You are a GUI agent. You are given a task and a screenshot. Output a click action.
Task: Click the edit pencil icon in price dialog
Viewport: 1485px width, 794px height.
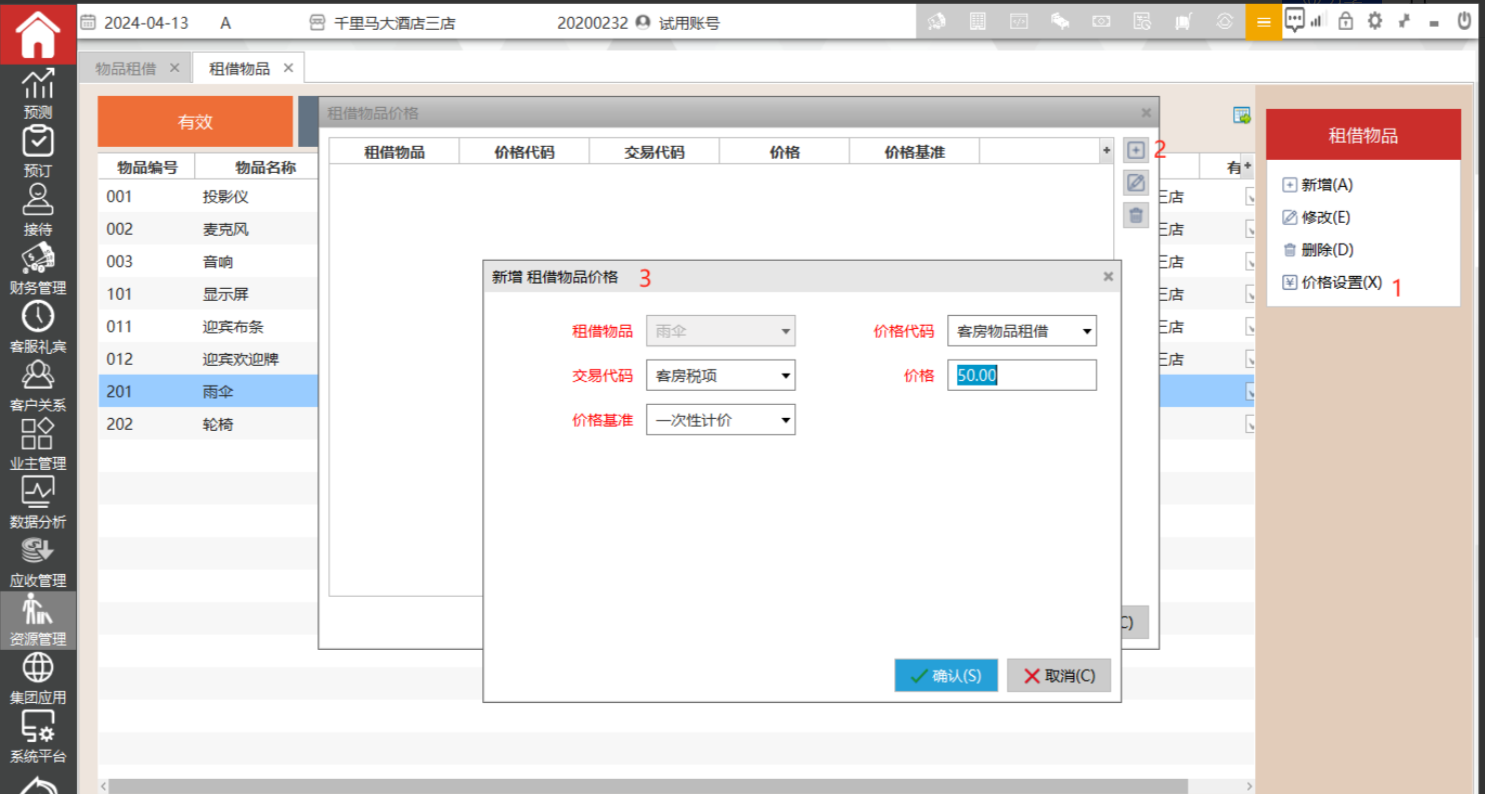(x=1135, y=183)
